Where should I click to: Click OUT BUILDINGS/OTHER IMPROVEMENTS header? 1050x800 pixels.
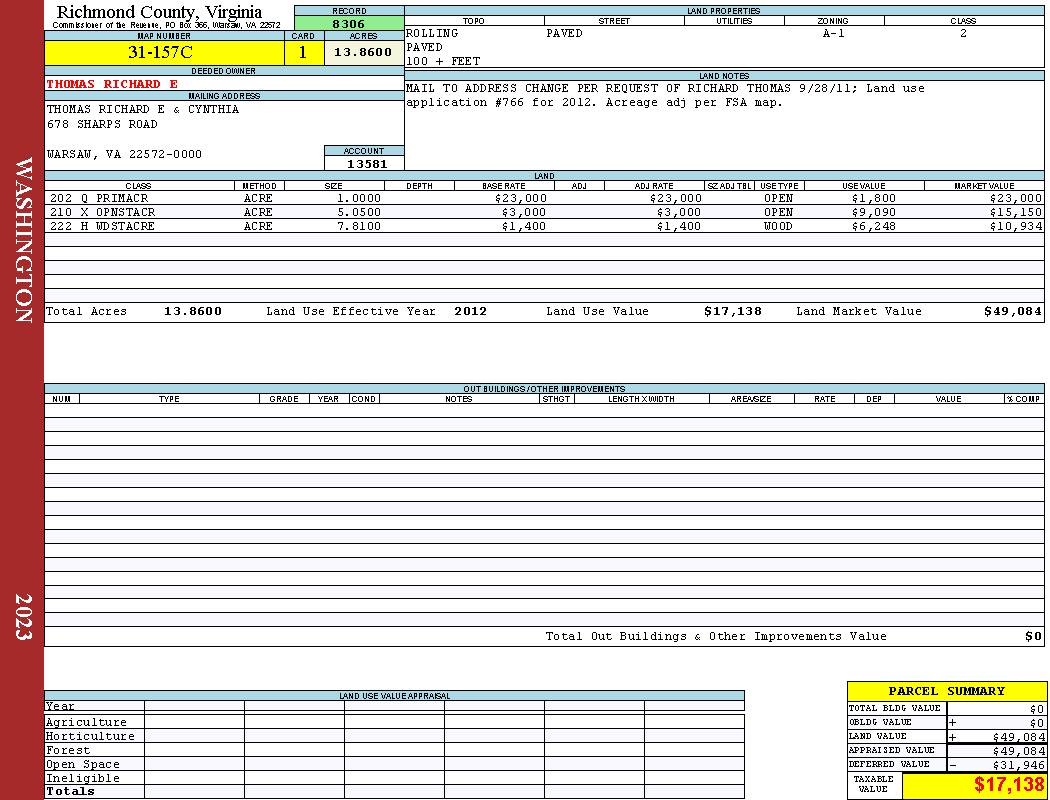(544, 388)
